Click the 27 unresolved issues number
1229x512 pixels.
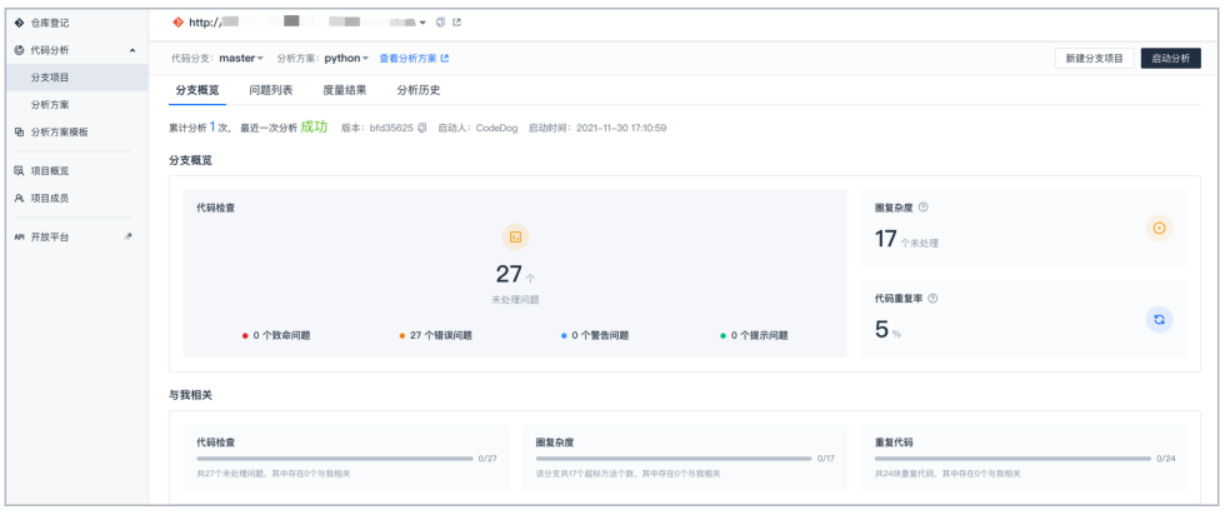tap(509, 274)
